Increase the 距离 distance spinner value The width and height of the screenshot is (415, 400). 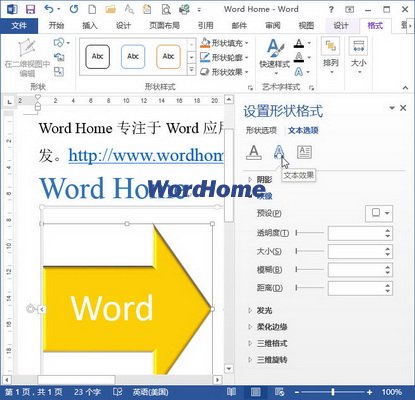388,285
